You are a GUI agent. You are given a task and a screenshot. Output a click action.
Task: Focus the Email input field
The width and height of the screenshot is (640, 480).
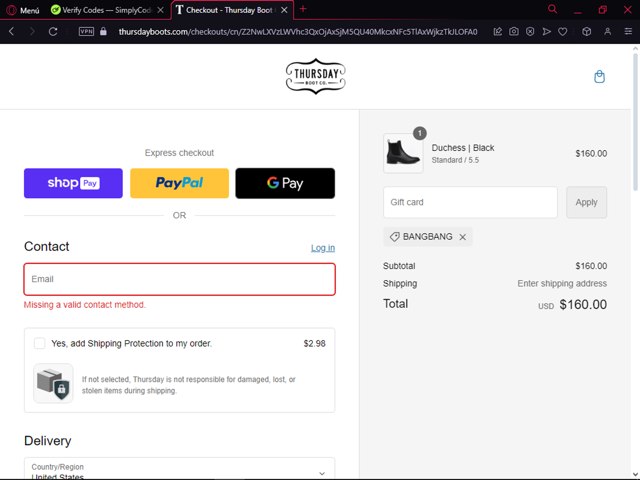tap(180, 279)
